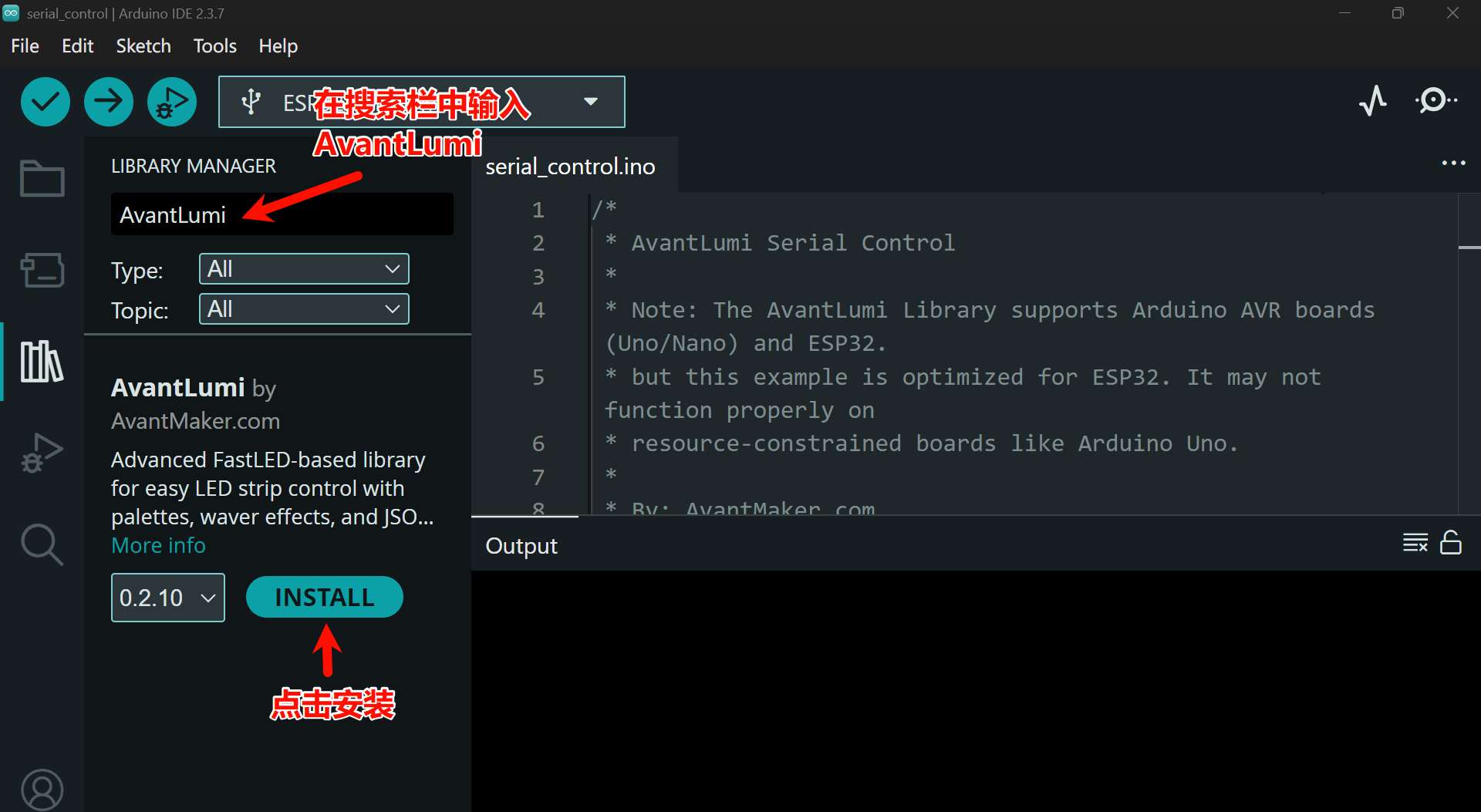Viewport: 1481px width, 812px height.
Task: Open the Help menu
Action: [278, 46]
